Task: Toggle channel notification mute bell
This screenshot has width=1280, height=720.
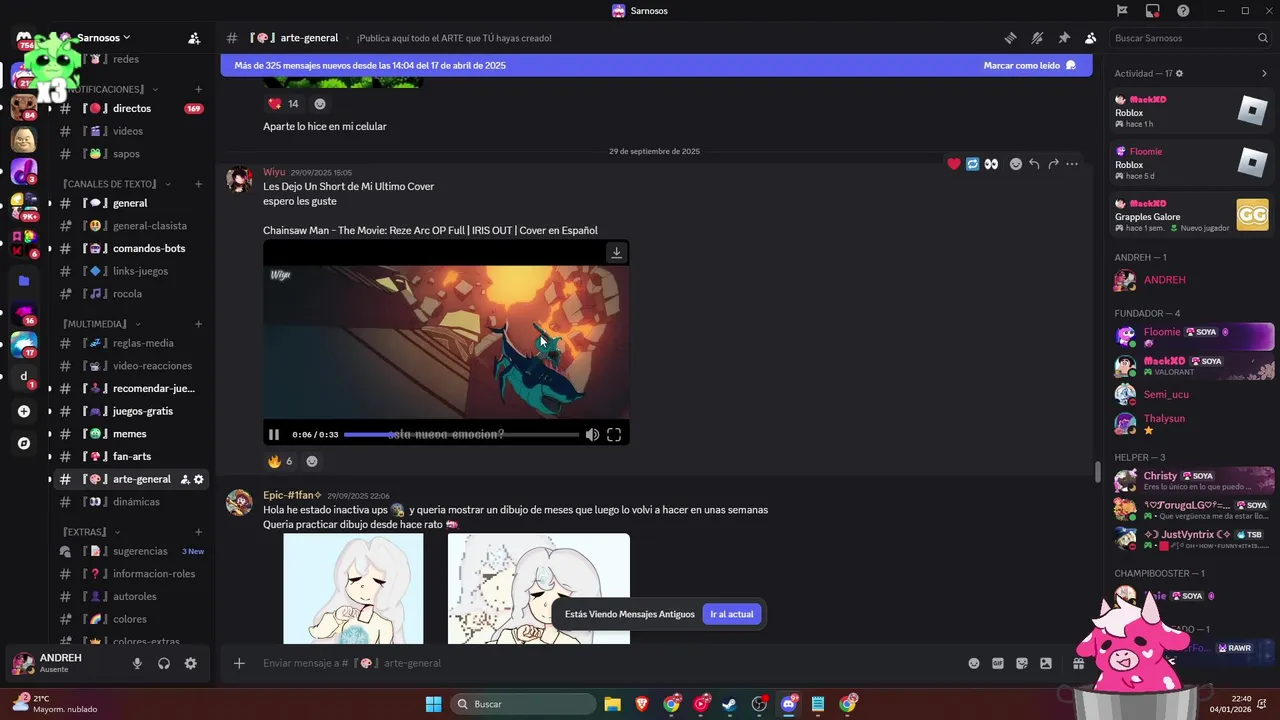Action: tap(1037, 38)
